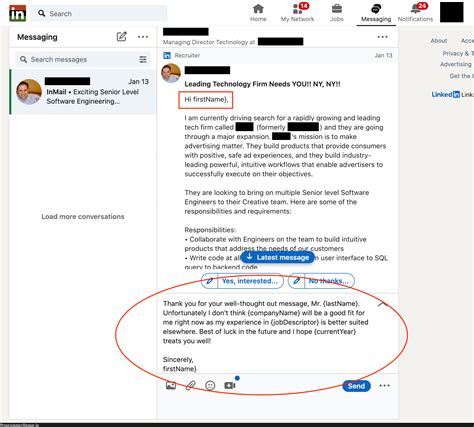Go to the Home tab
The height and width of the screenshot is (427, 474).
click(258, 13)
